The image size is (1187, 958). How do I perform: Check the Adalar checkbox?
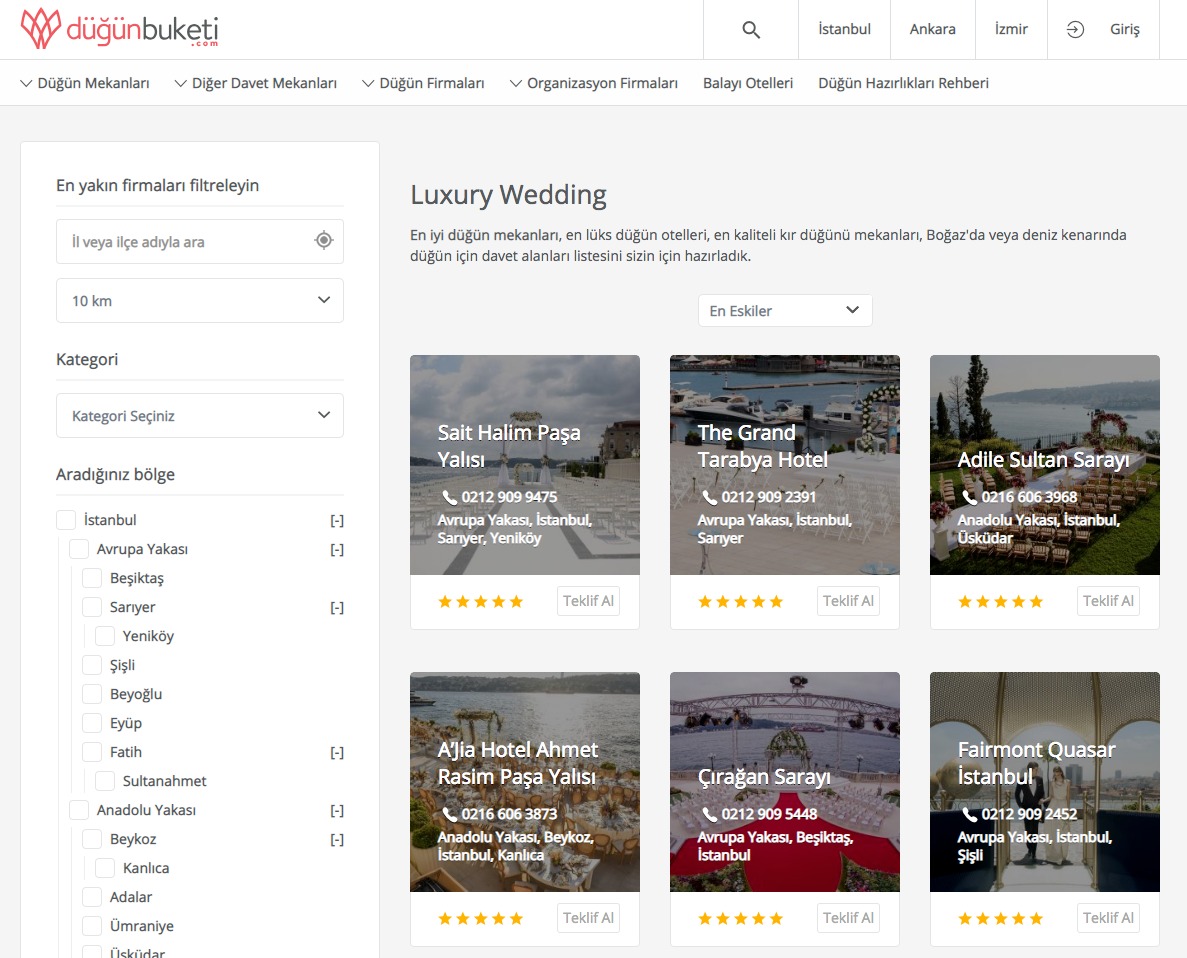(x=92, y=897)
